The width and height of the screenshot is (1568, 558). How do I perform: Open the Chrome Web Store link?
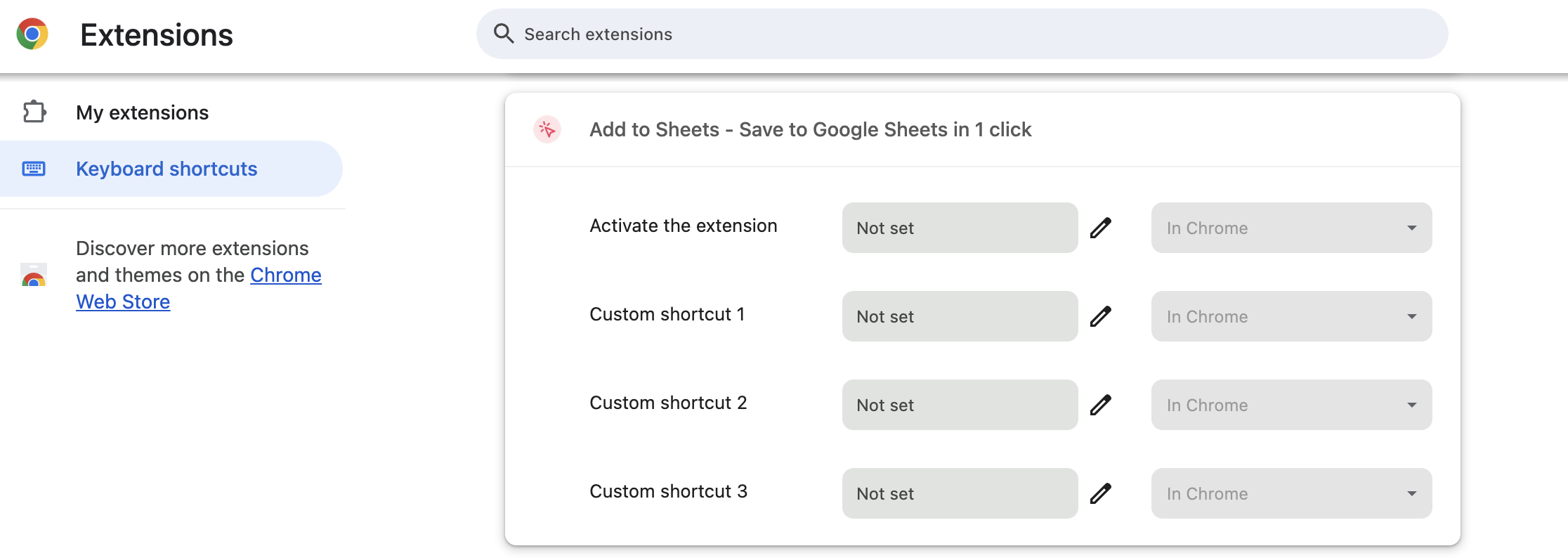(285, 275)
